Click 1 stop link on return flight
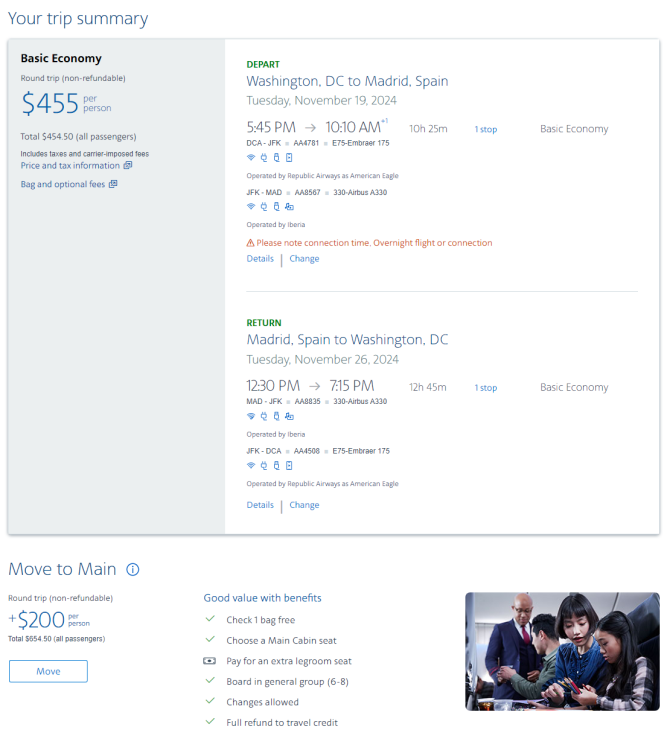 point(485,388)
